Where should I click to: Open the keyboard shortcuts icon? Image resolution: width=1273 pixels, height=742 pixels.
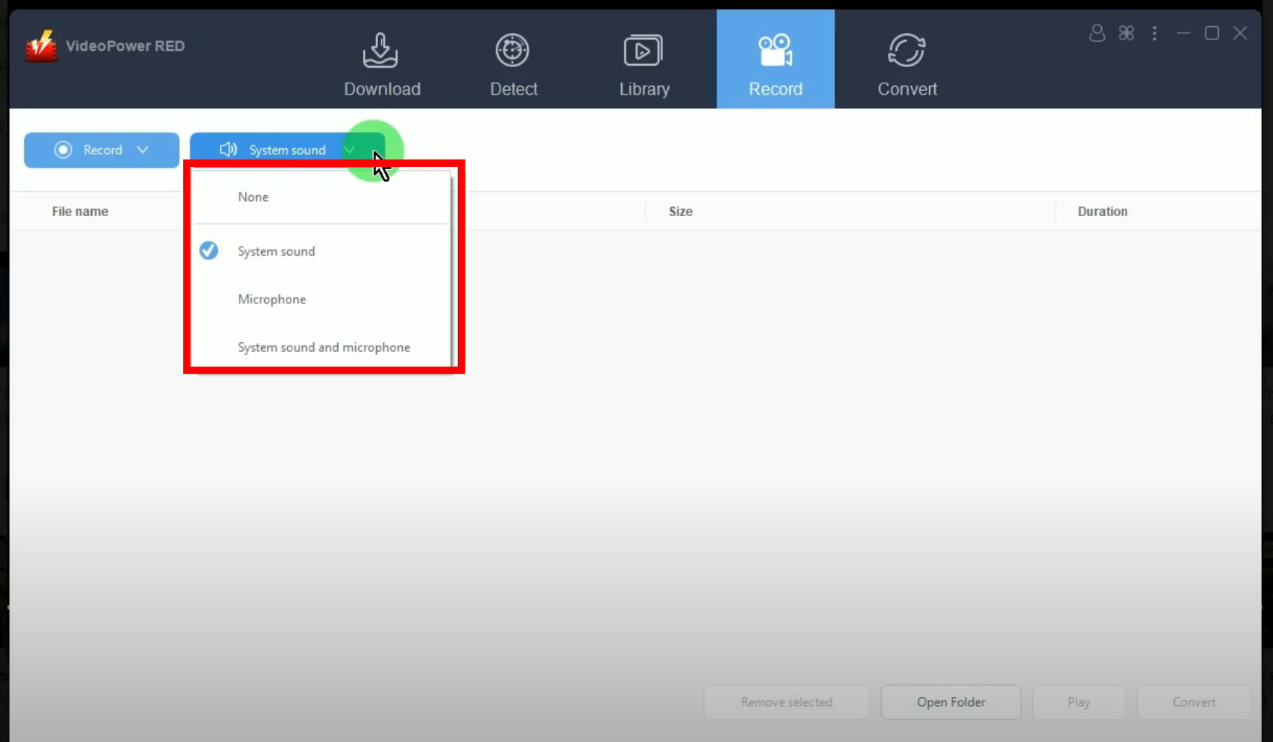click(1126, 33)
